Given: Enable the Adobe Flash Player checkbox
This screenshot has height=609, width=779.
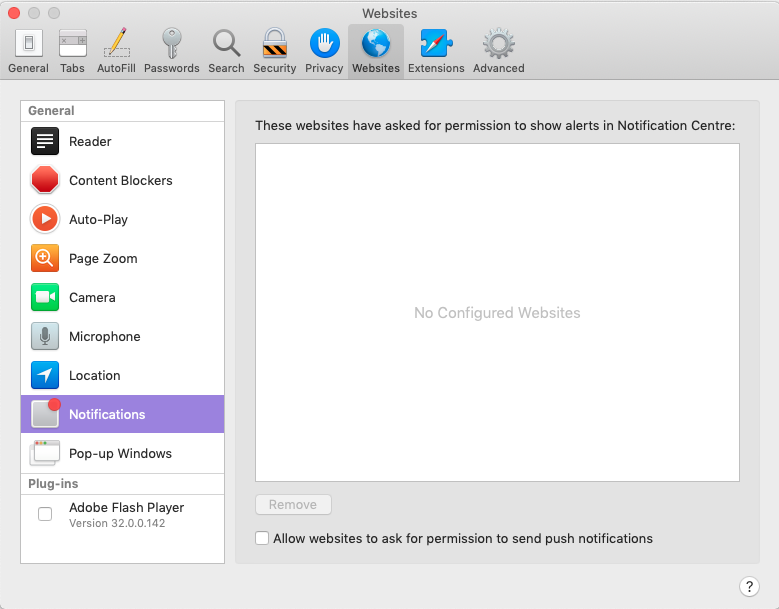Looking at the screenshot, I should (45, 514).
